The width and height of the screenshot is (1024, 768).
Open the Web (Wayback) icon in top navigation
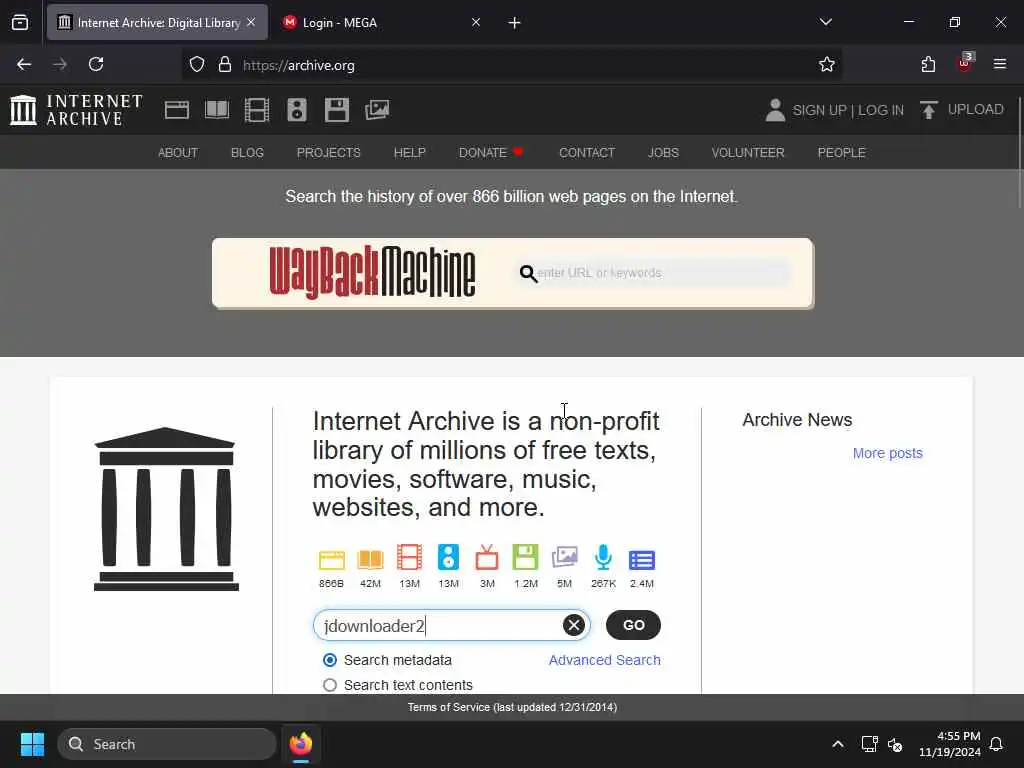point(177,110)
